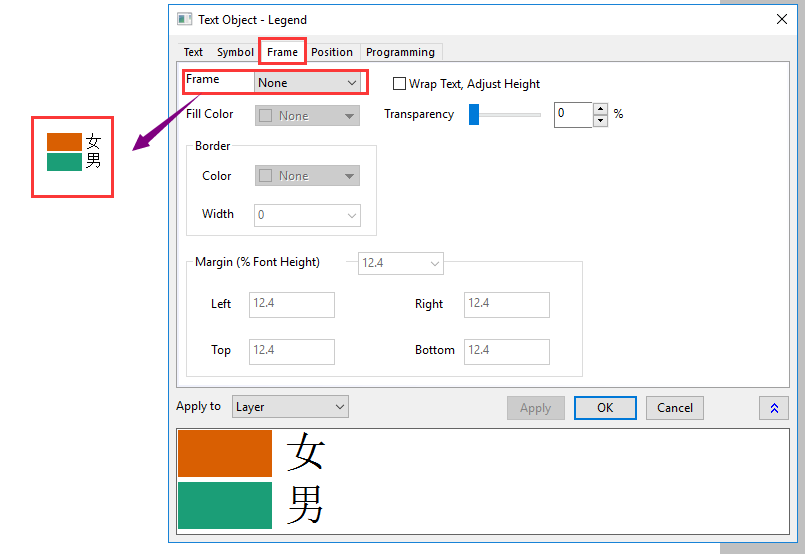This screenshot has width=805, height=554.
Task: Open the Apply to Layer dropdown
Action: point(290,407)
